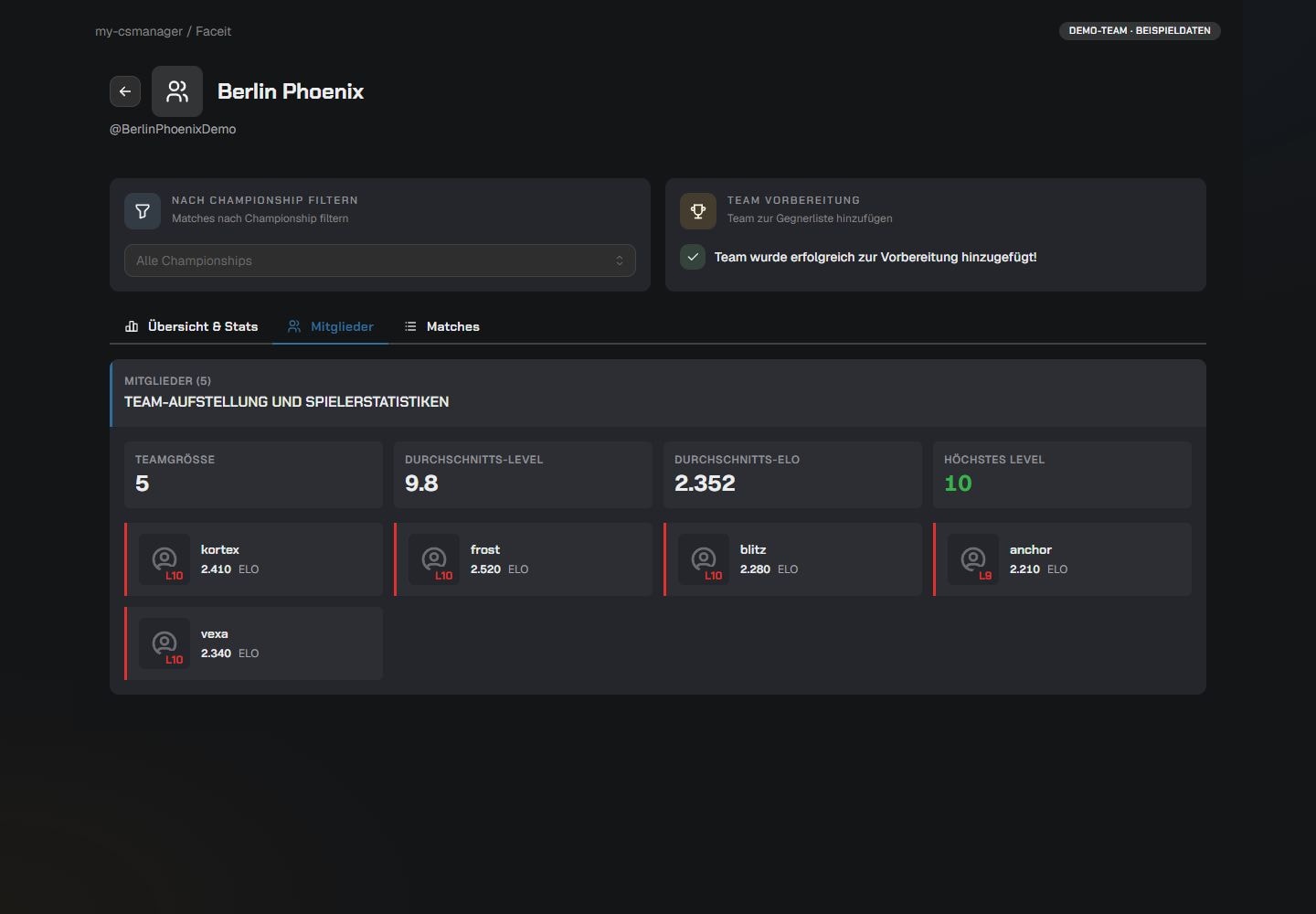Click the Durchschnitts-ELO value 2.352
This screenshot has height=914, width=1316.
click(705, 484)
